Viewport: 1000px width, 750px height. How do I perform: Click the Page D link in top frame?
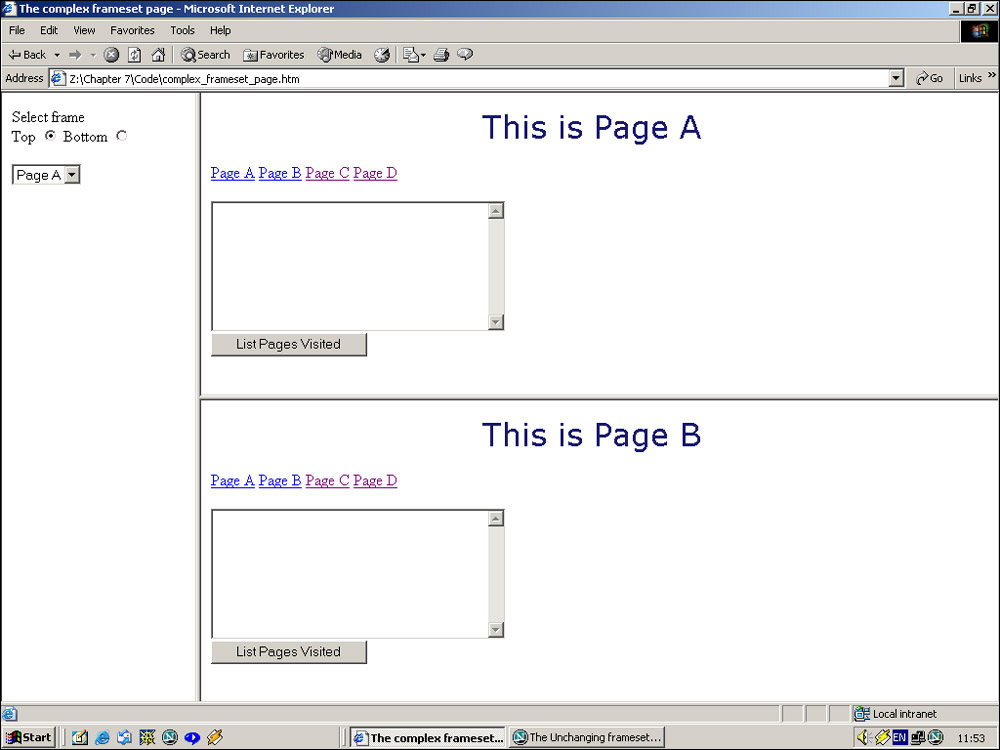(x=375, y=173)
